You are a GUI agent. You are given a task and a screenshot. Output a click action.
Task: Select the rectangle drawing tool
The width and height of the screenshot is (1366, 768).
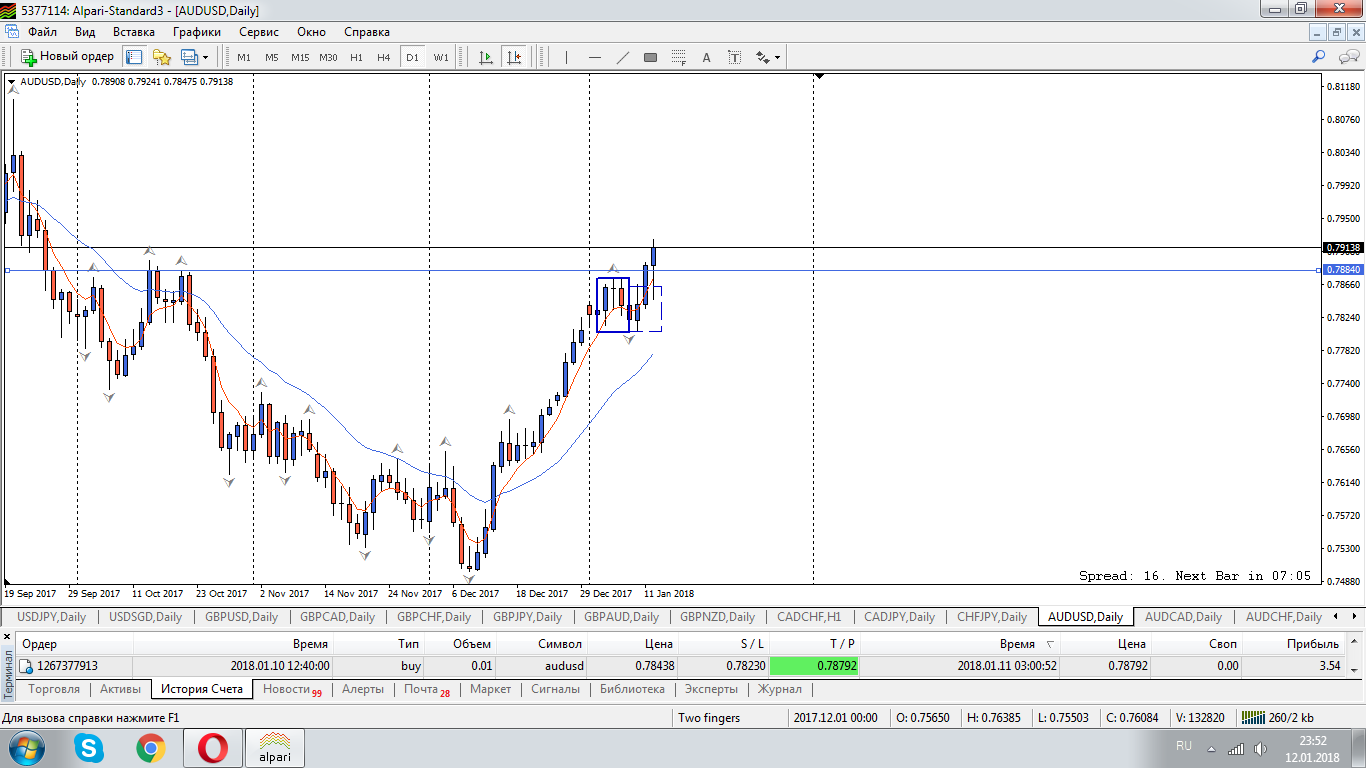(x=650, y=57)
